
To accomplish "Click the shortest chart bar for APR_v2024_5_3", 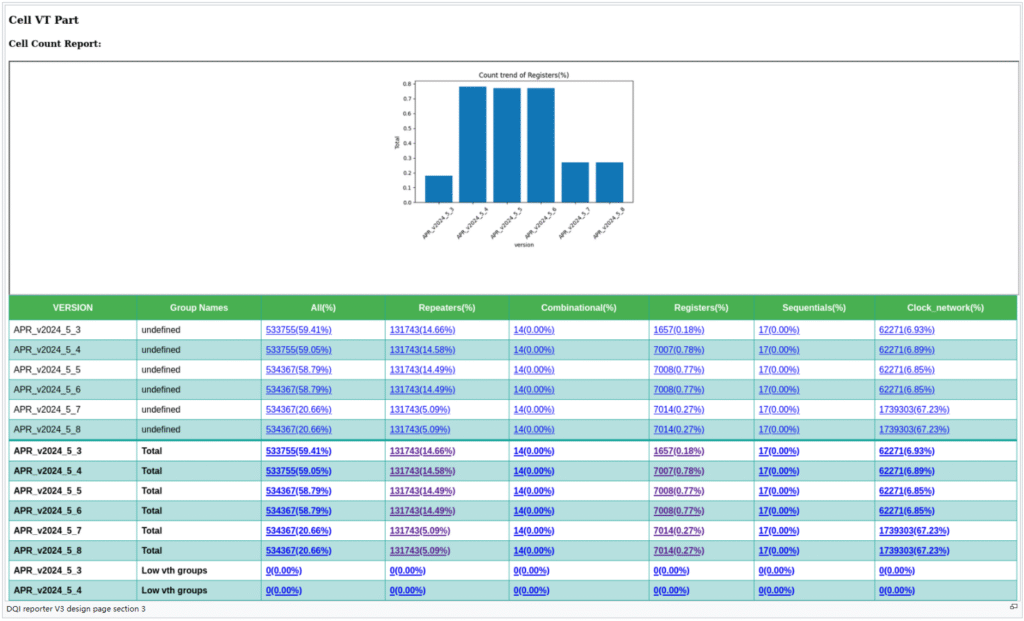I will click(x=438, y=189).
